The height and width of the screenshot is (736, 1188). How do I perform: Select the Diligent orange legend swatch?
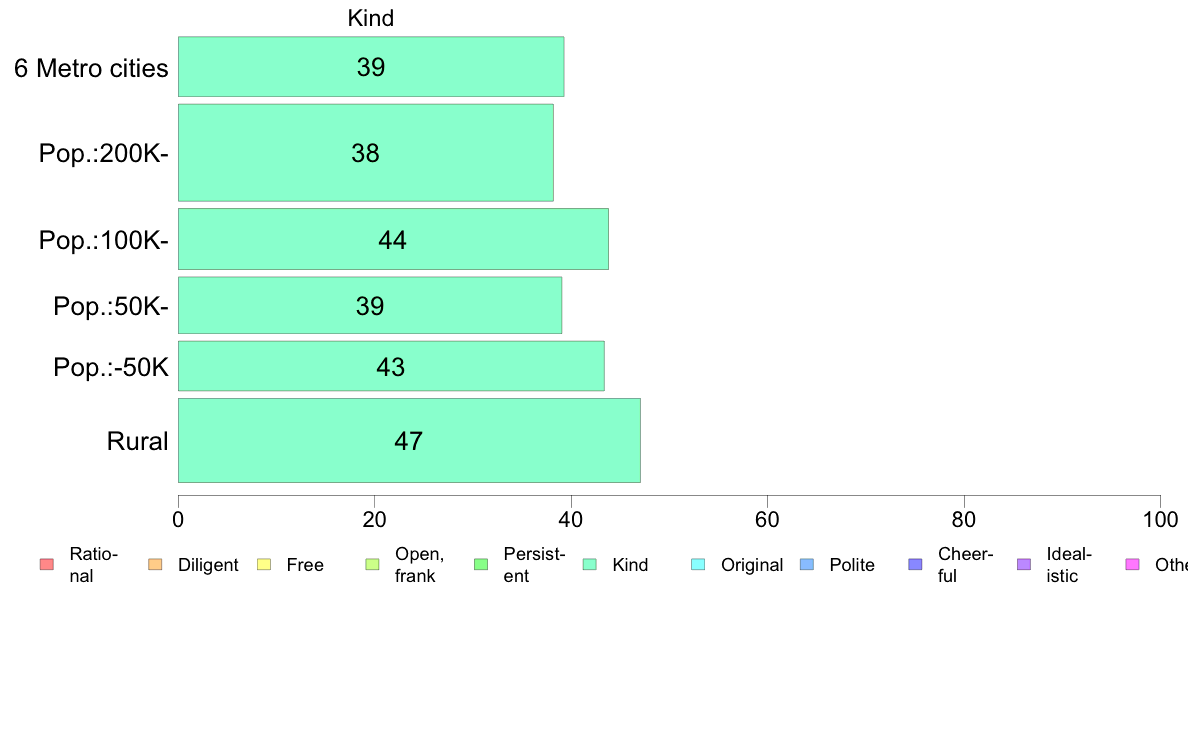pyautogui.click(x=155, y=564)
